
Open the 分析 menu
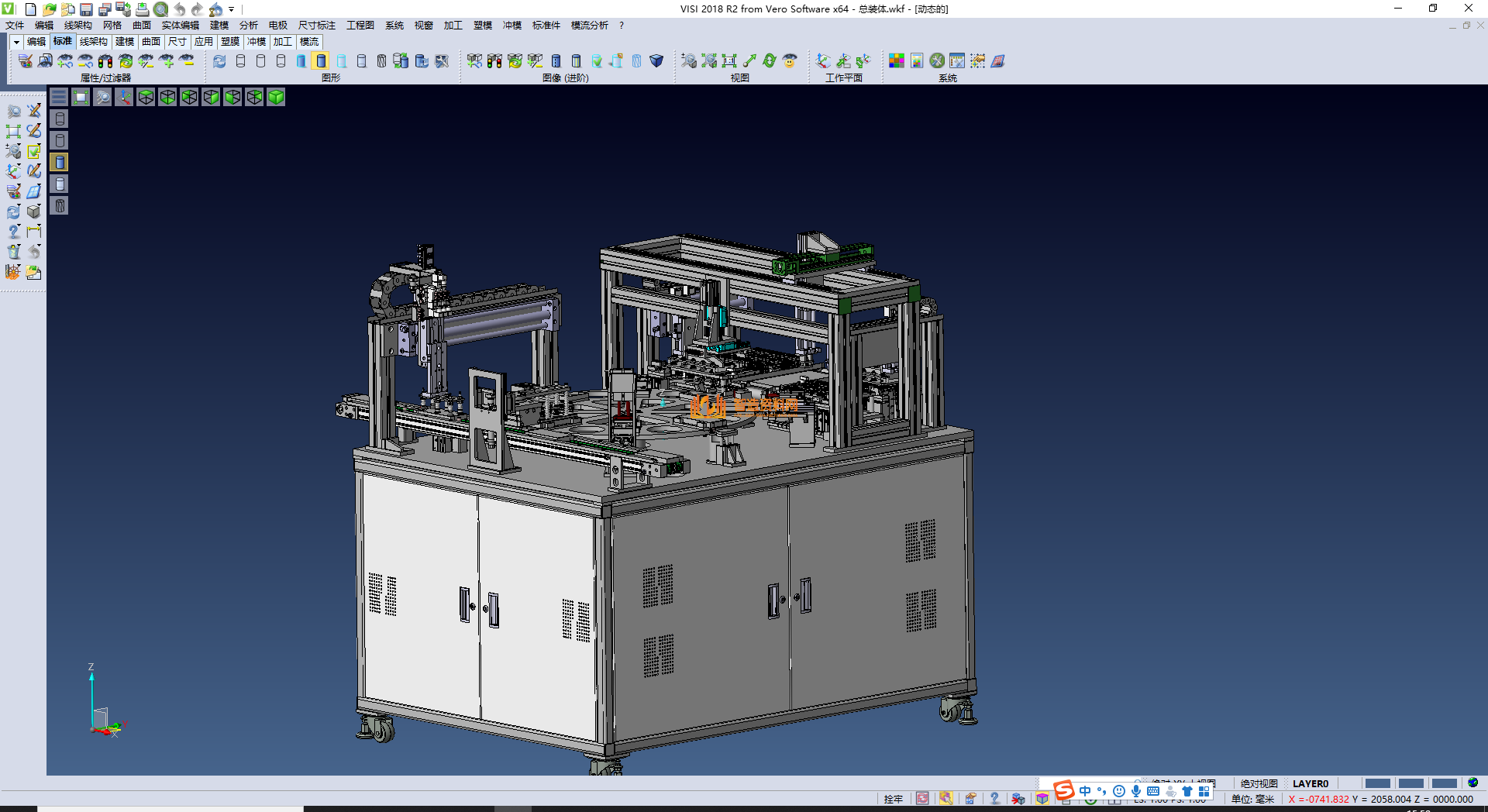click(248, 26)
